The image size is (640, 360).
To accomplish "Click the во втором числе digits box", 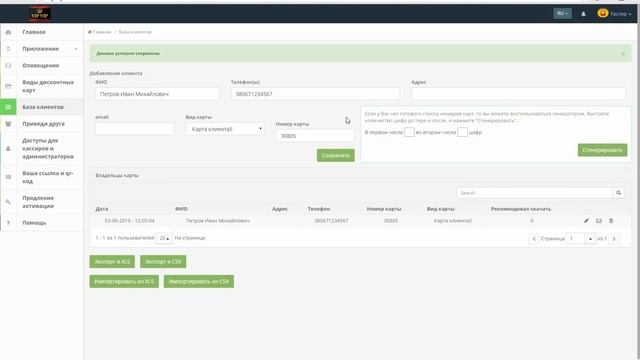I will 462,132.
